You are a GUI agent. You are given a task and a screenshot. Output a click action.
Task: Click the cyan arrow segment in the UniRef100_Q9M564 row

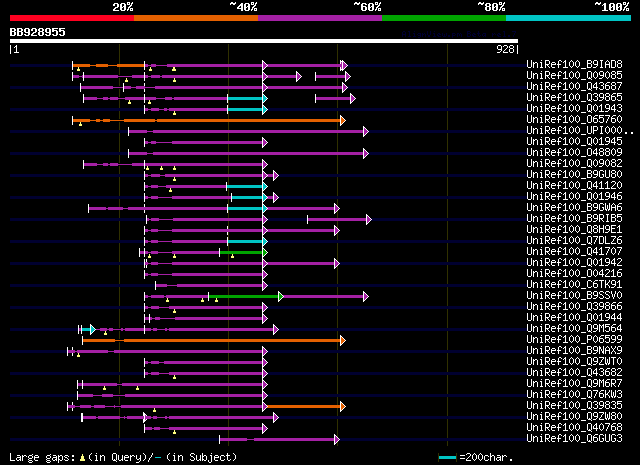(87, 329)
